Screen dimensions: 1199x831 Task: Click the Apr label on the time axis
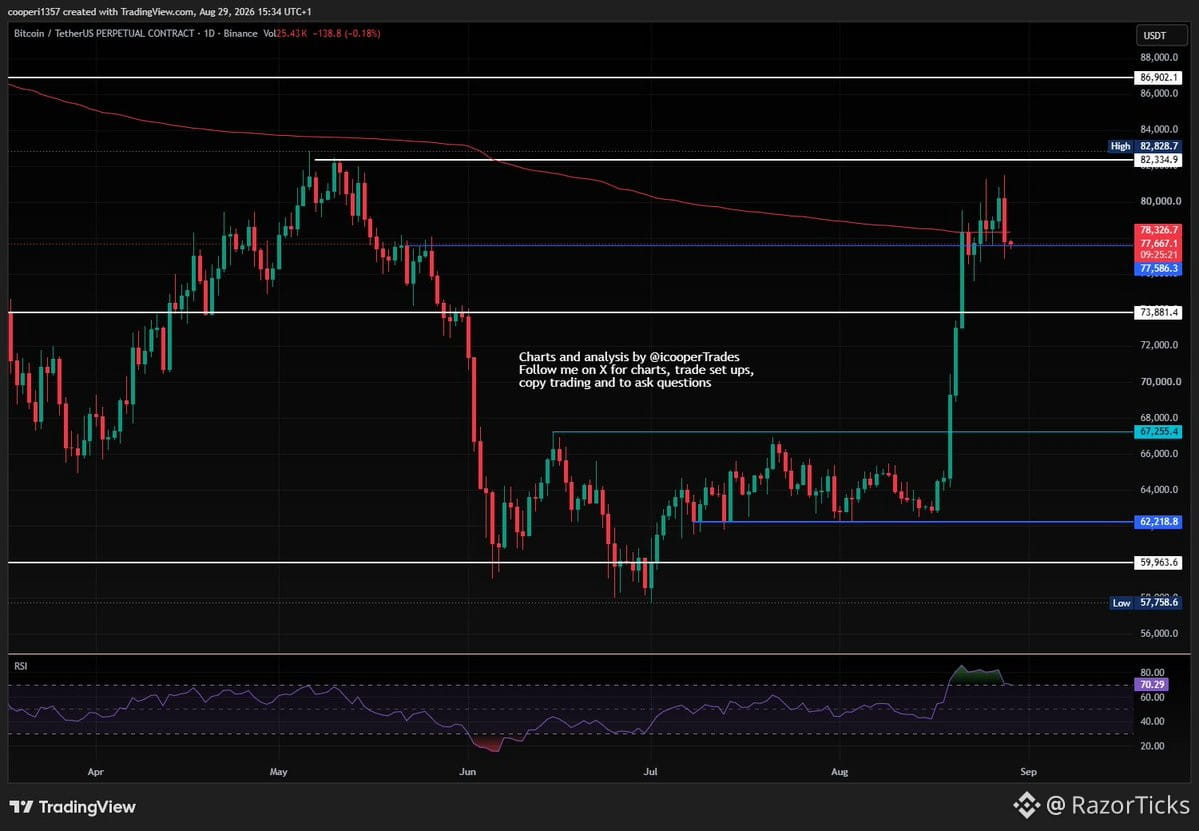(x=96, y=771)
